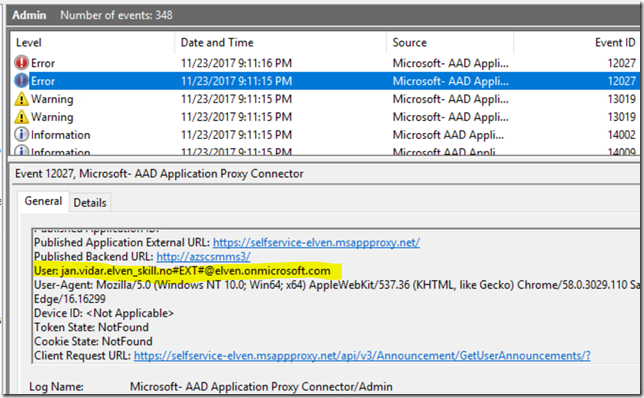Click Source cell of 9:11:16 PM error
Image resolution: width=644 pixels, height=398 pixels.
(x=451, y=63)
